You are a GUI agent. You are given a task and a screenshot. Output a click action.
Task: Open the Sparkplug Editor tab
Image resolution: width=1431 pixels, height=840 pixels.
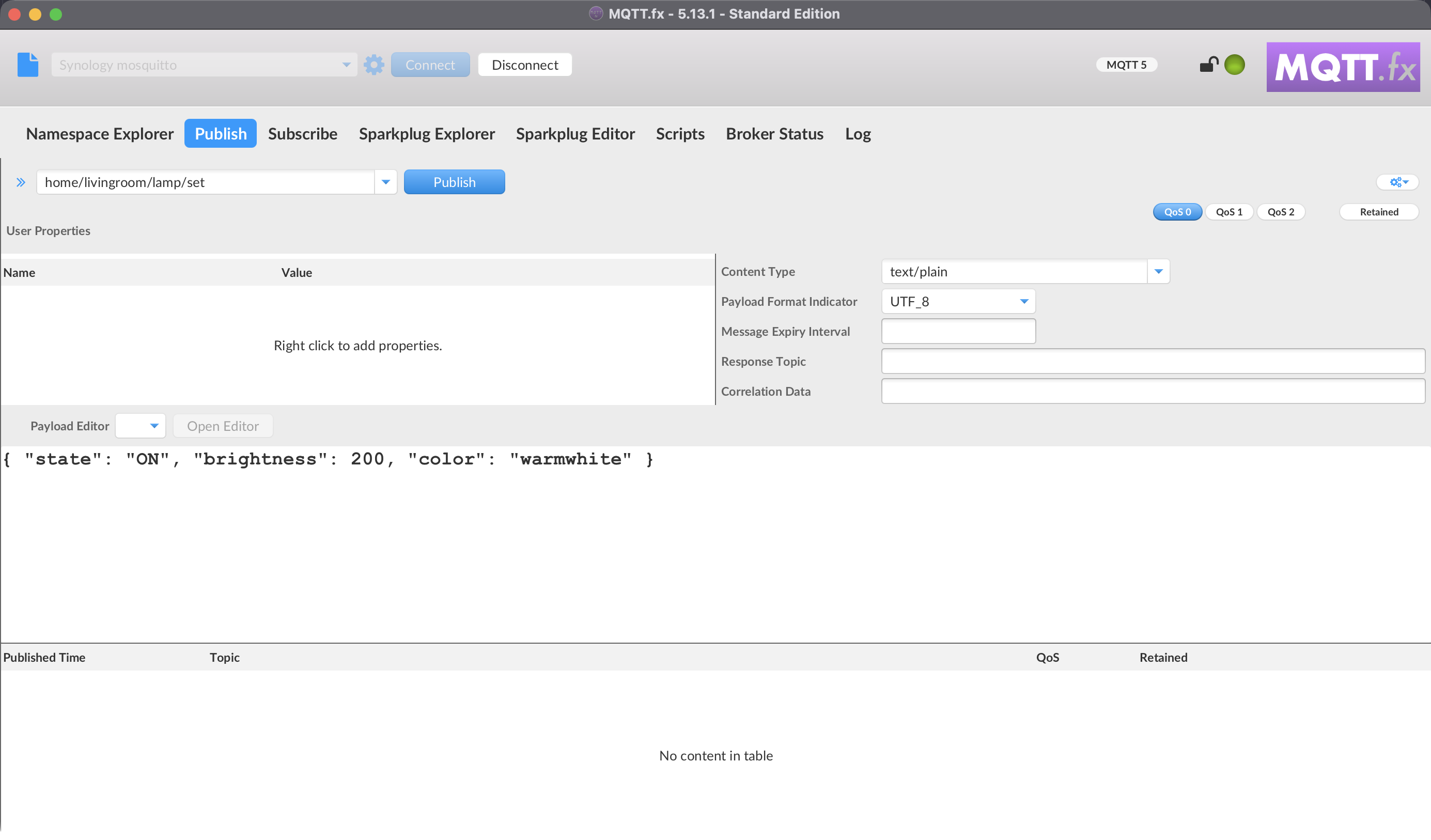(575, 134)
